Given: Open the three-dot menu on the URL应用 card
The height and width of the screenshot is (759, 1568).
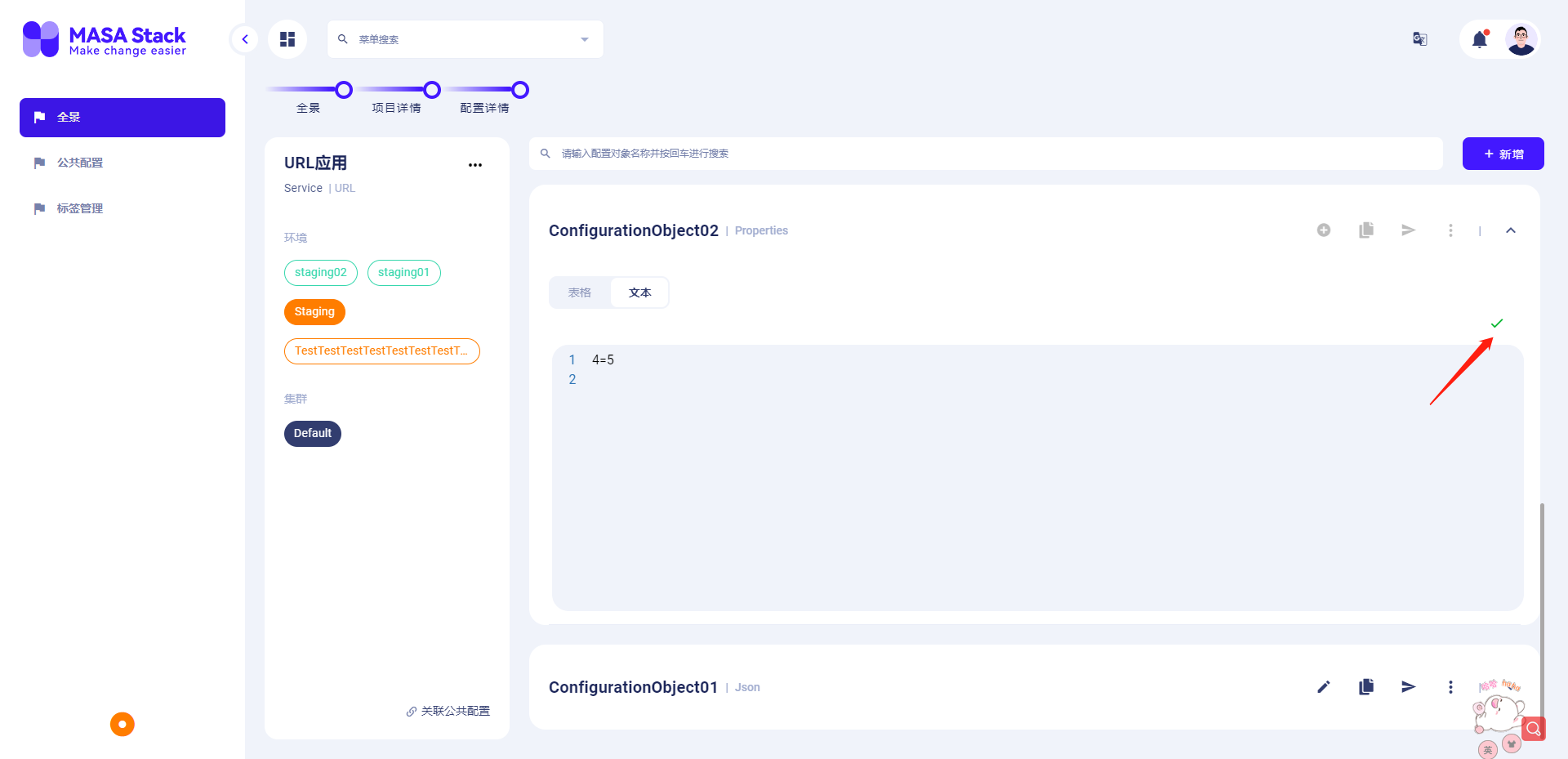Looking at the screenshot, I should 475,164.
